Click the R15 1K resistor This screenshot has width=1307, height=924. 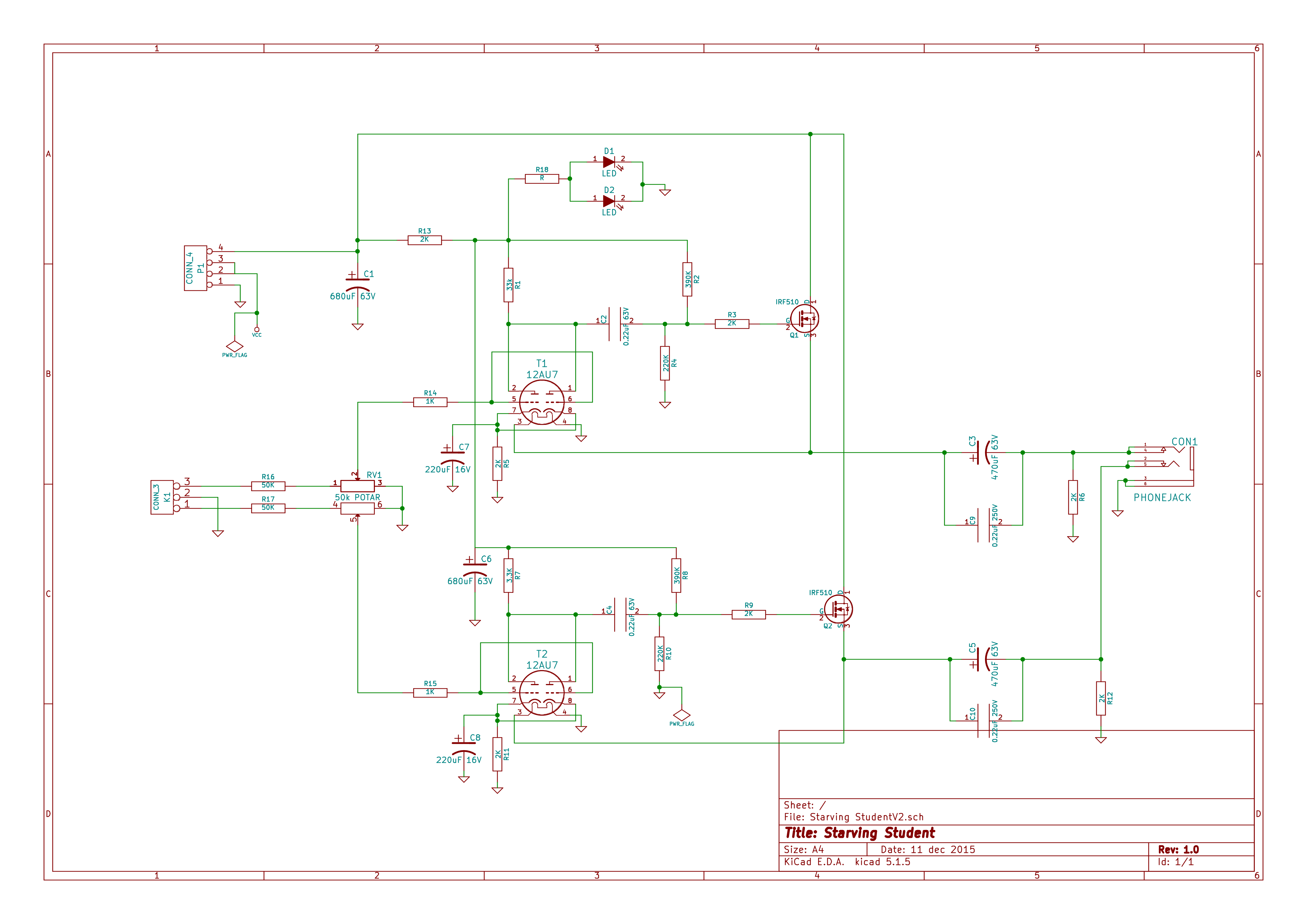(x=430, y=692)
